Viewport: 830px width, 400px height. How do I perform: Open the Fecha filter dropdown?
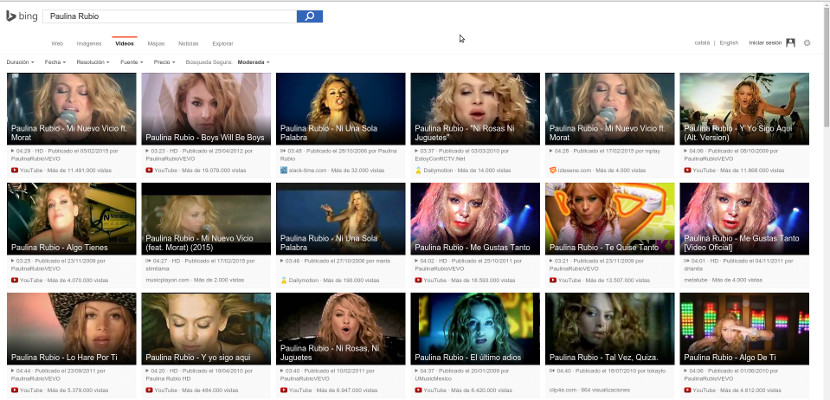pyautogui.click(x=55, y=62)
